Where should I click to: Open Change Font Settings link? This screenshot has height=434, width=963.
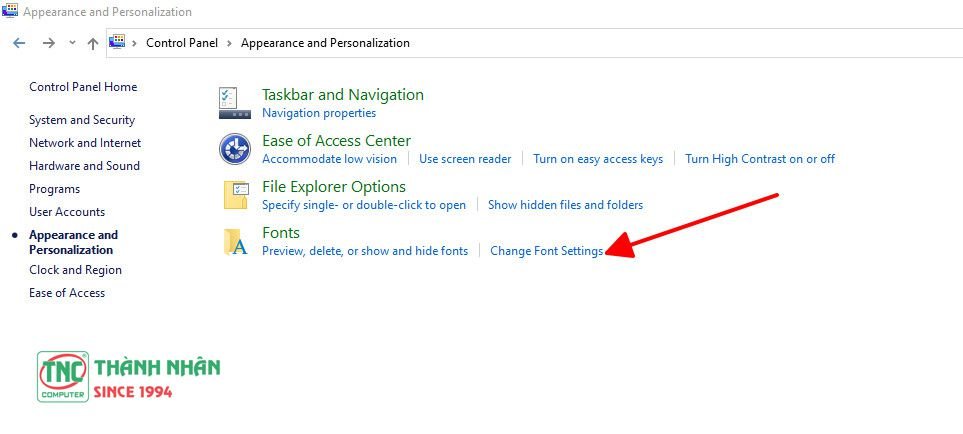pyautogui.click(x=546, y=251)
